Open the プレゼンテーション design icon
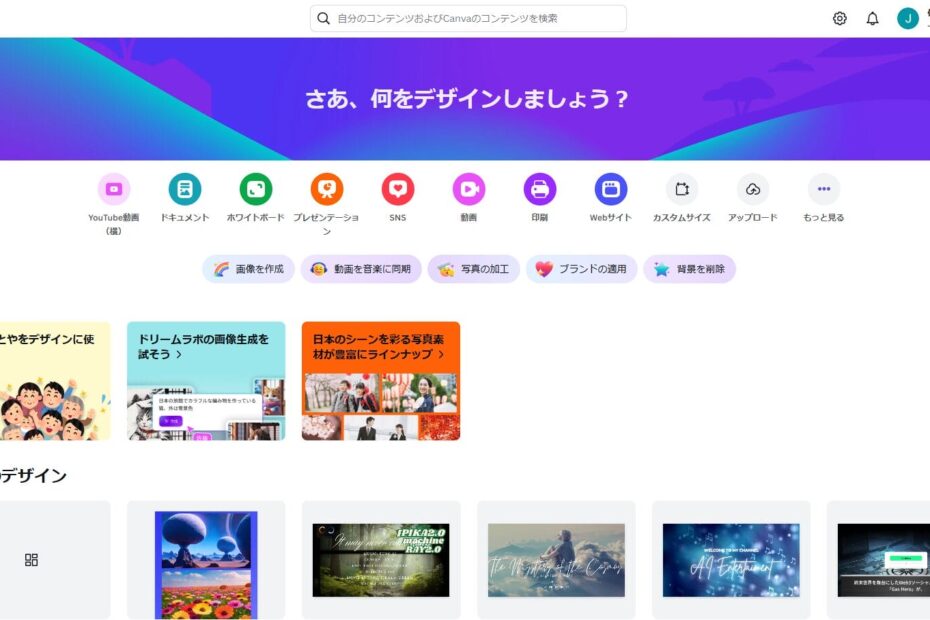 [x=325, y=190]
